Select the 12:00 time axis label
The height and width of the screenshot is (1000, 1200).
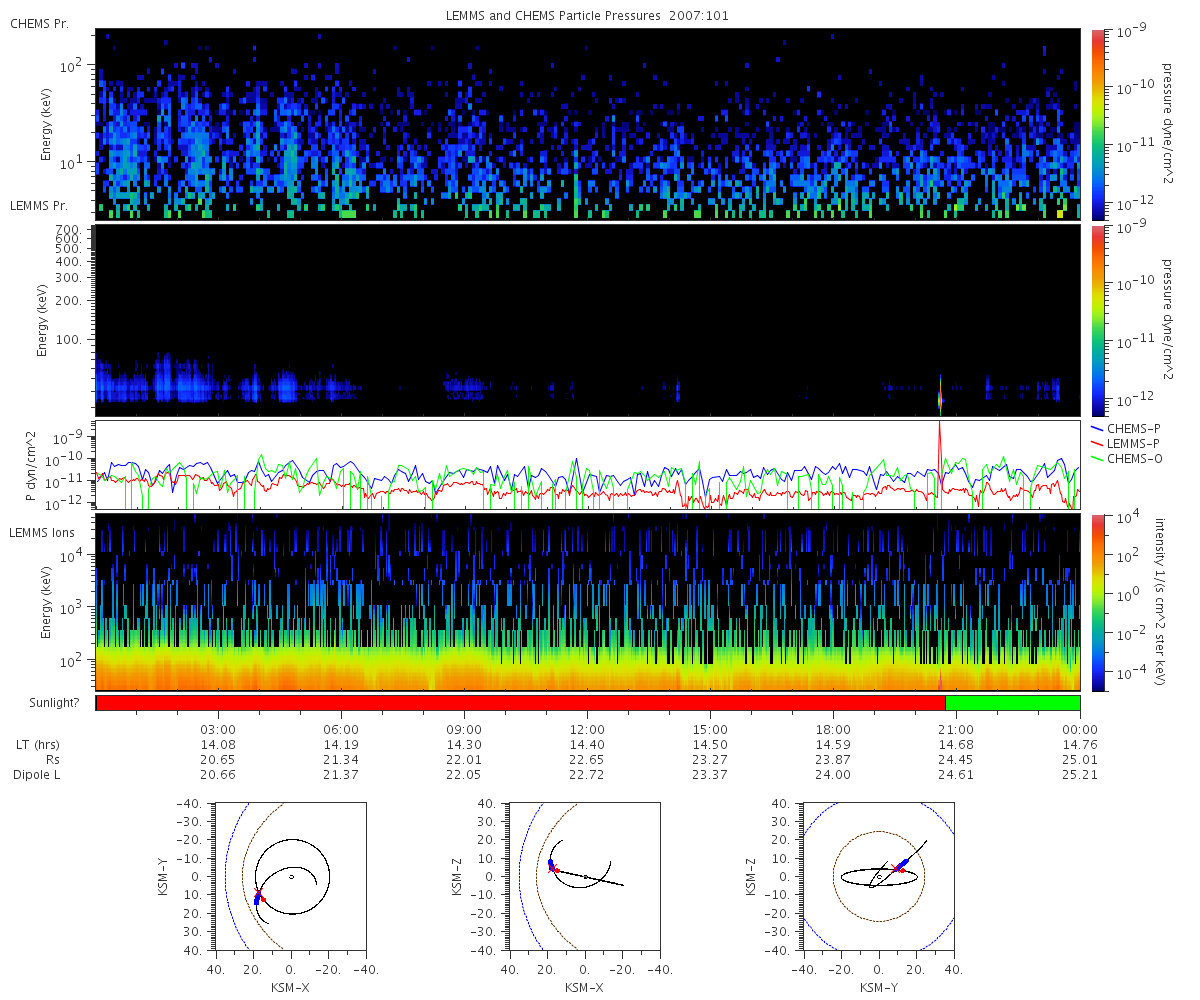coord(587,729)
